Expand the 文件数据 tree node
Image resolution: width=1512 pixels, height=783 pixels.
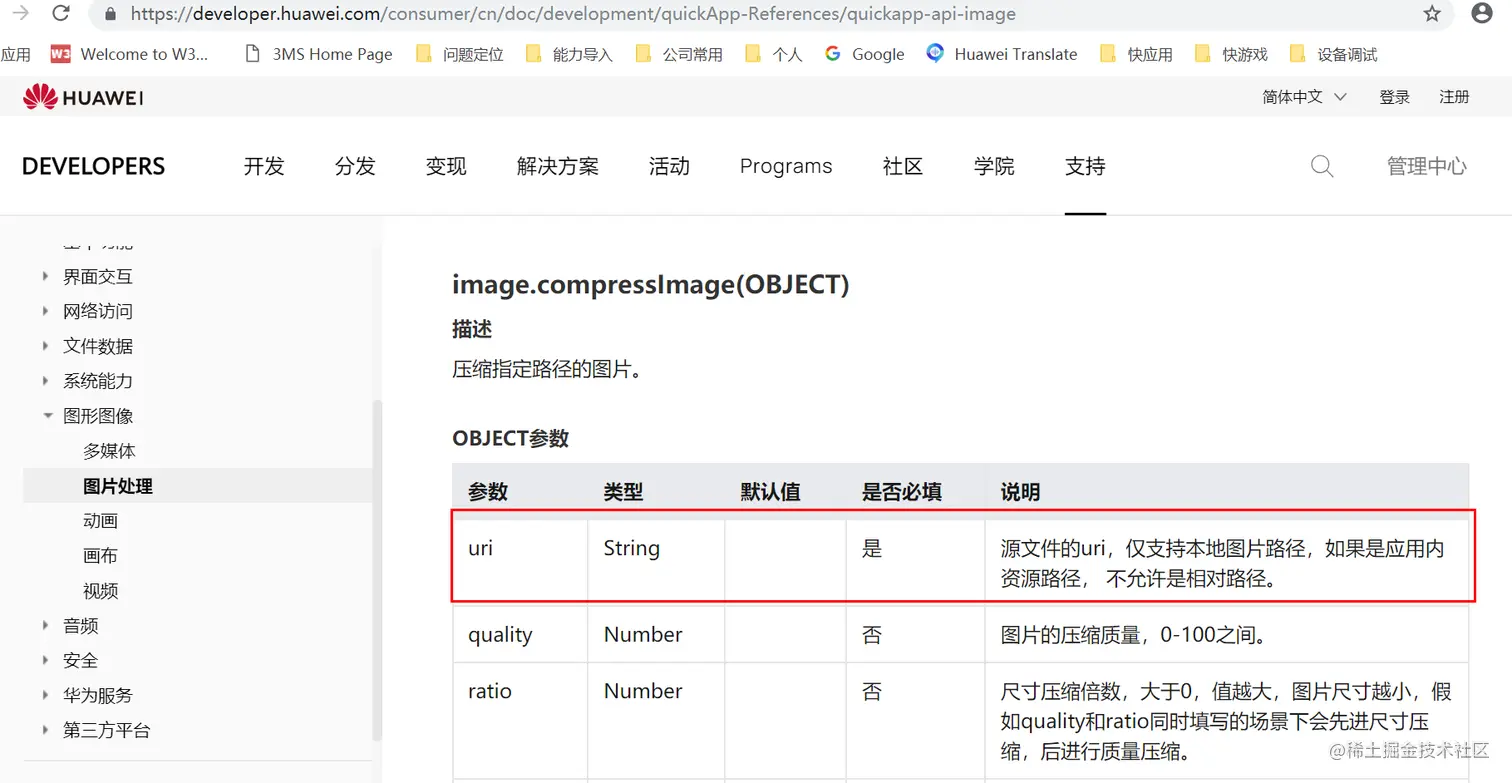pos(46,346)
